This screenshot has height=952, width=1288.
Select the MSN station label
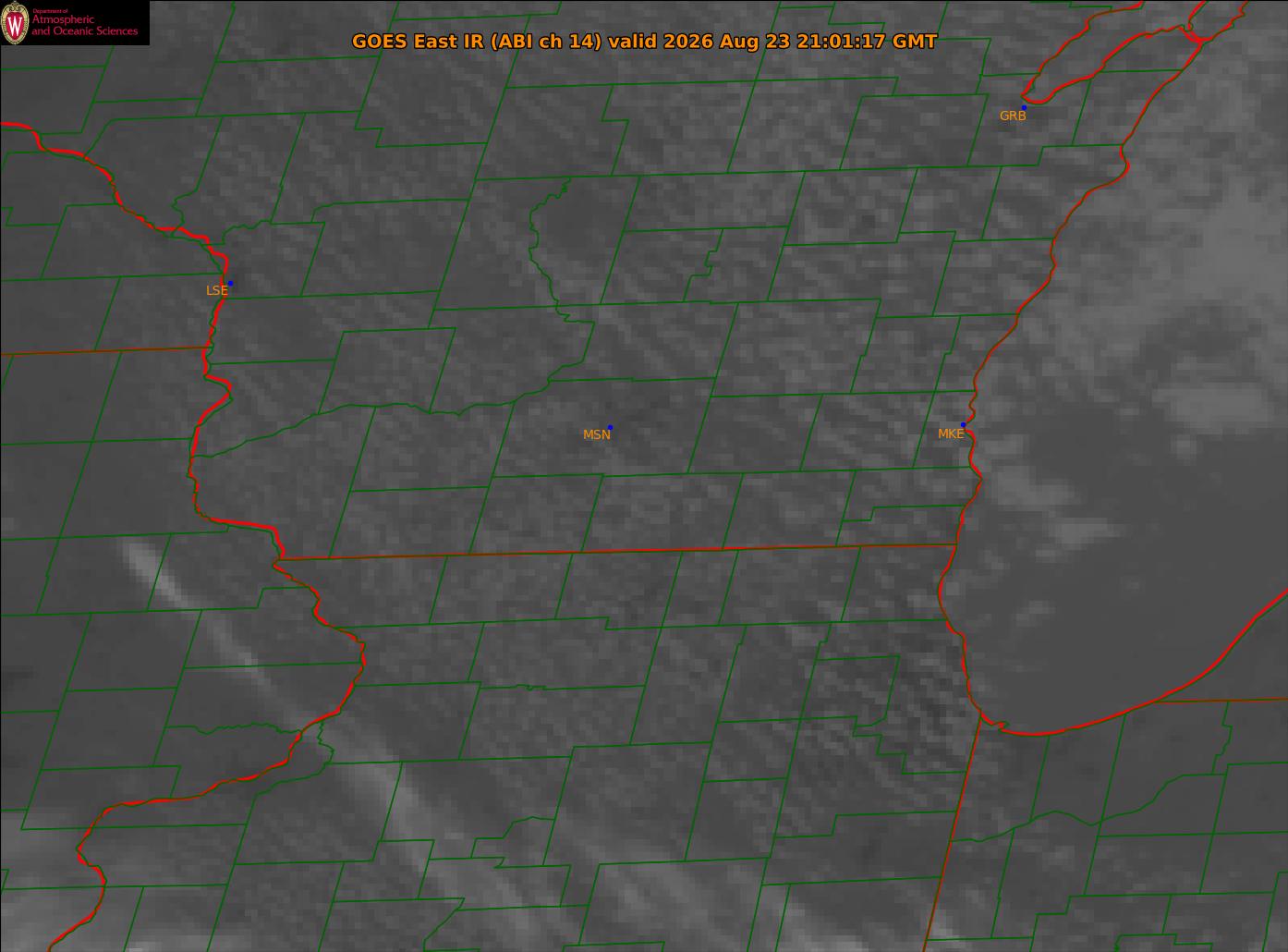[596, 434]
